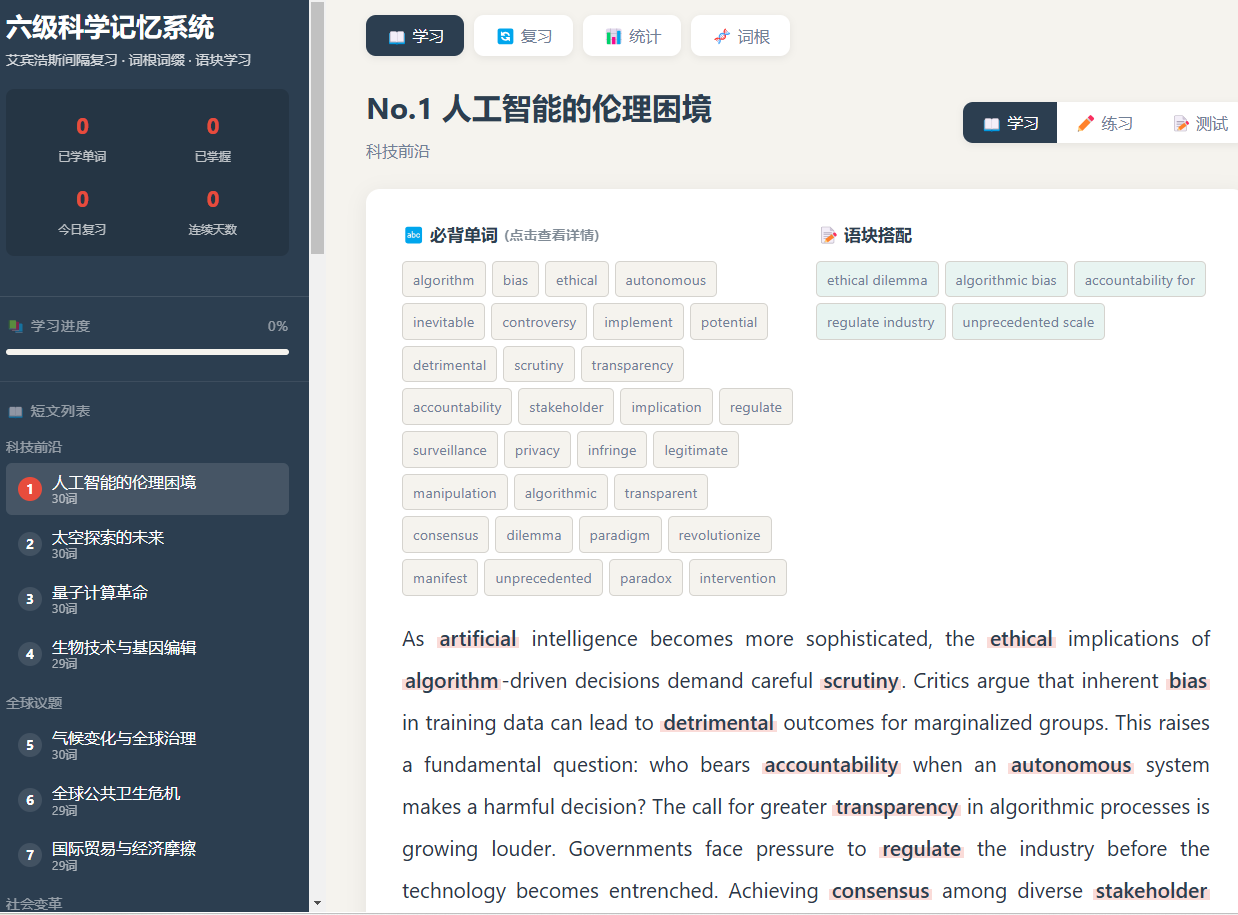
Task: Open passage 全球公共卫生危机
Action: (147, 800)
